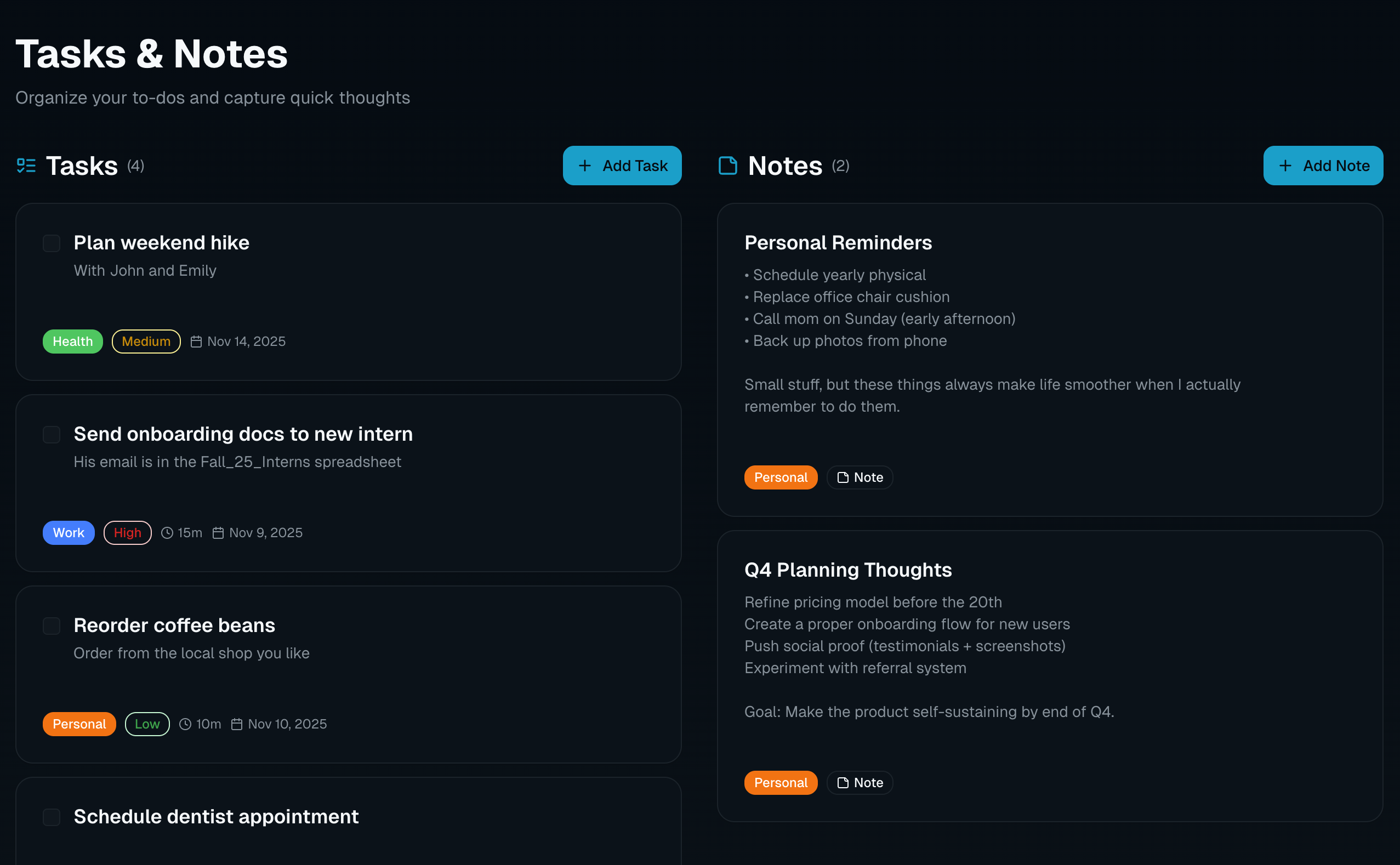Screen dimensions: 1400x865
Task: Click the Medium priority badge
Action: pos(146,342)
